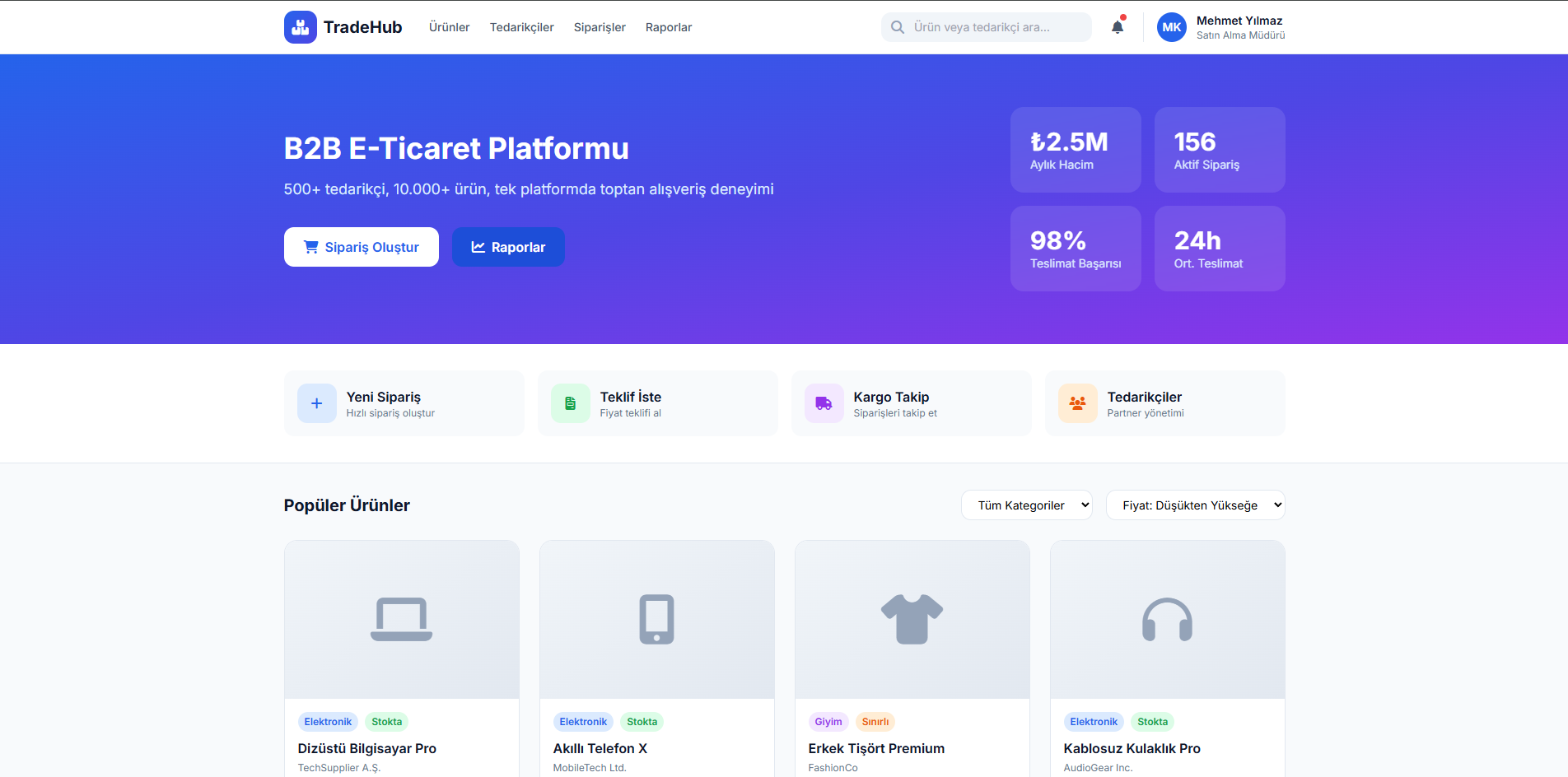Open the notifications bell
Screen dimensions: 1568x777
[1118, 27]
